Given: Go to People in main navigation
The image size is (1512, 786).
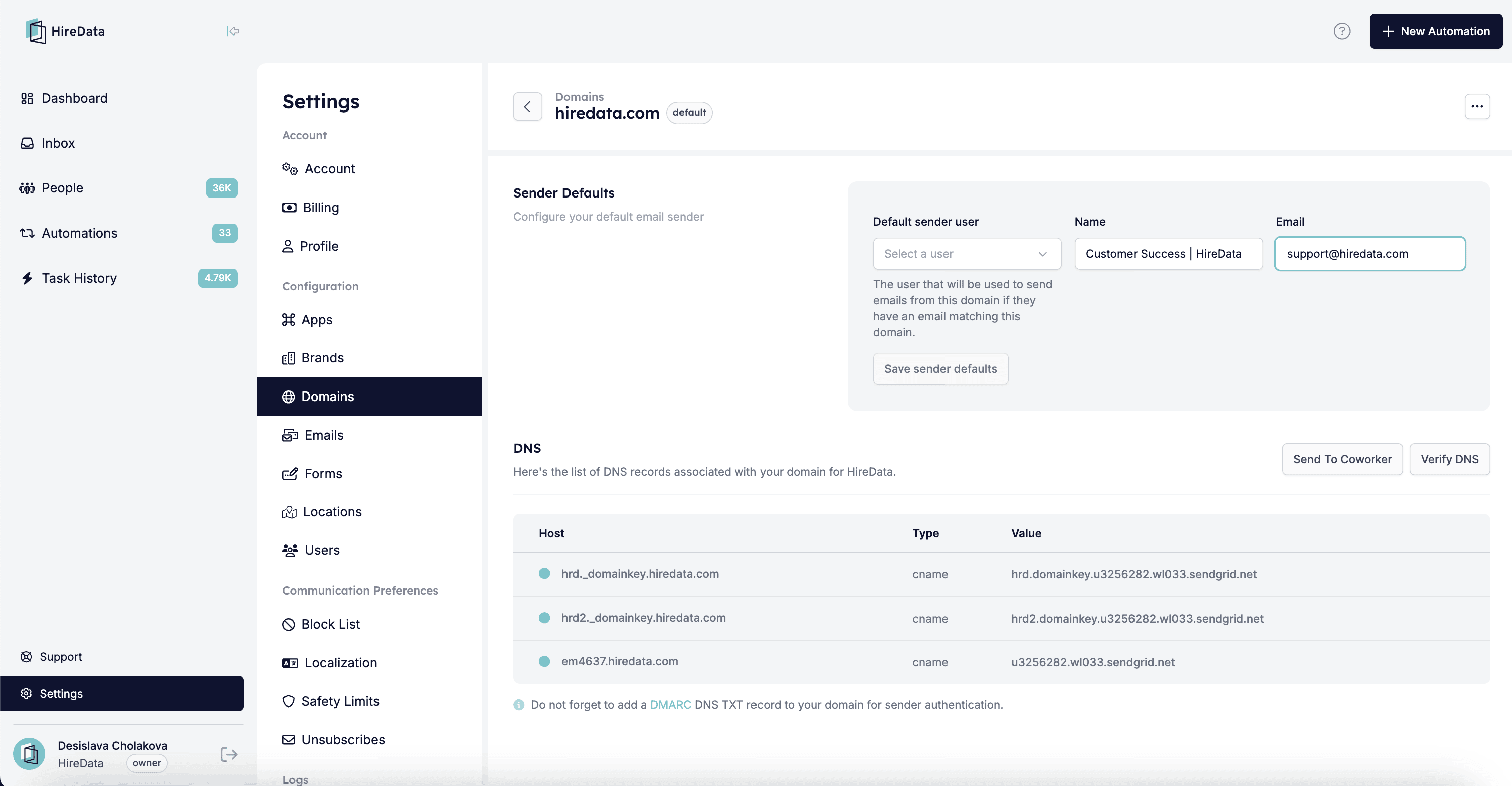Looking at the screenshot, I should [62, 188].
